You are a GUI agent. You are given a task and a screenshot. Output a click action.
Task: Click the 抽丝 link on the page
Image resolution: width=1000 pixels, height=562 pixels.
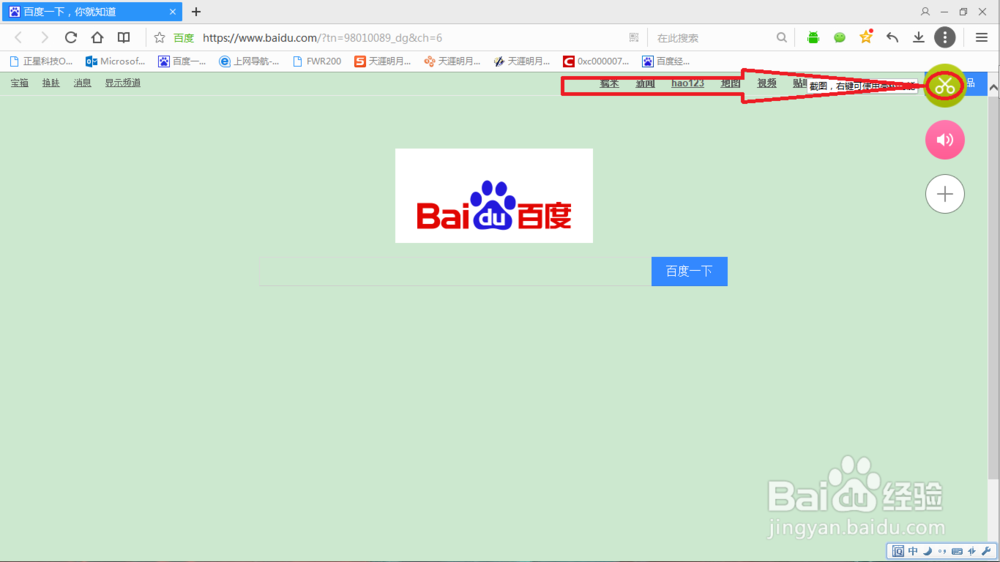[x=51, y=83]
